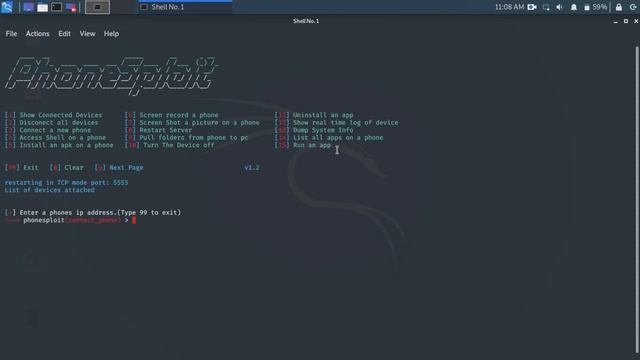Viewport: 640px width, 360px height.
Task: Open the volume speaker tray icon
Action: pyautogui.click(x=560, y=7)
